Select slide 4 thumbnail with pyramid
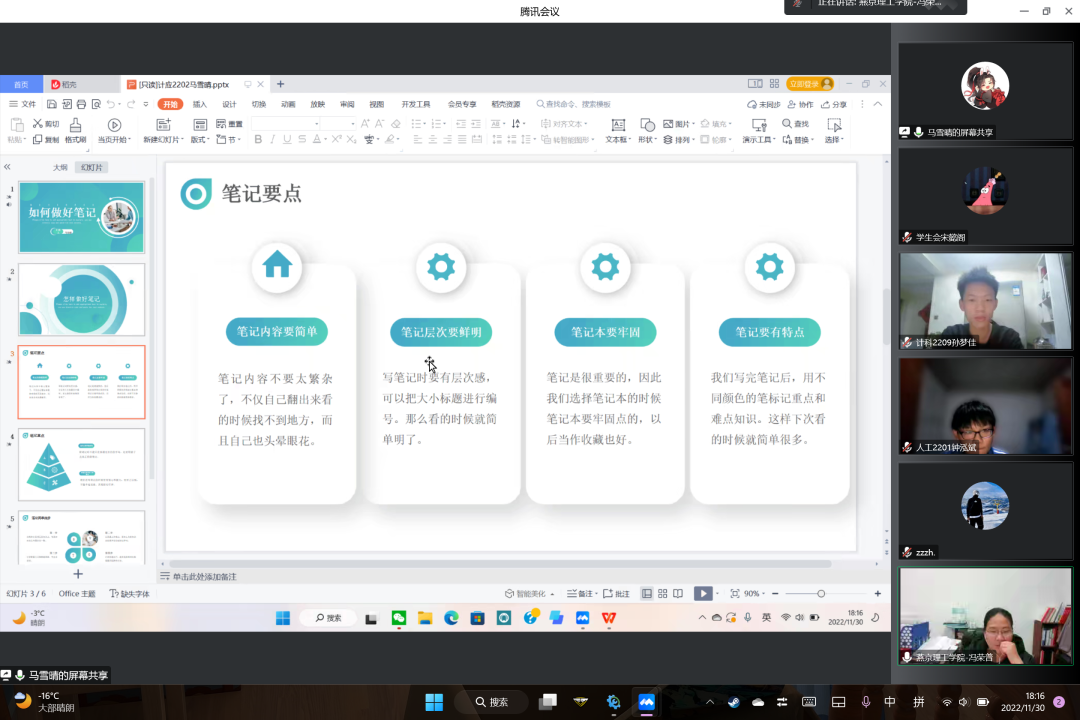1080x720 pixels. (81, 465)
